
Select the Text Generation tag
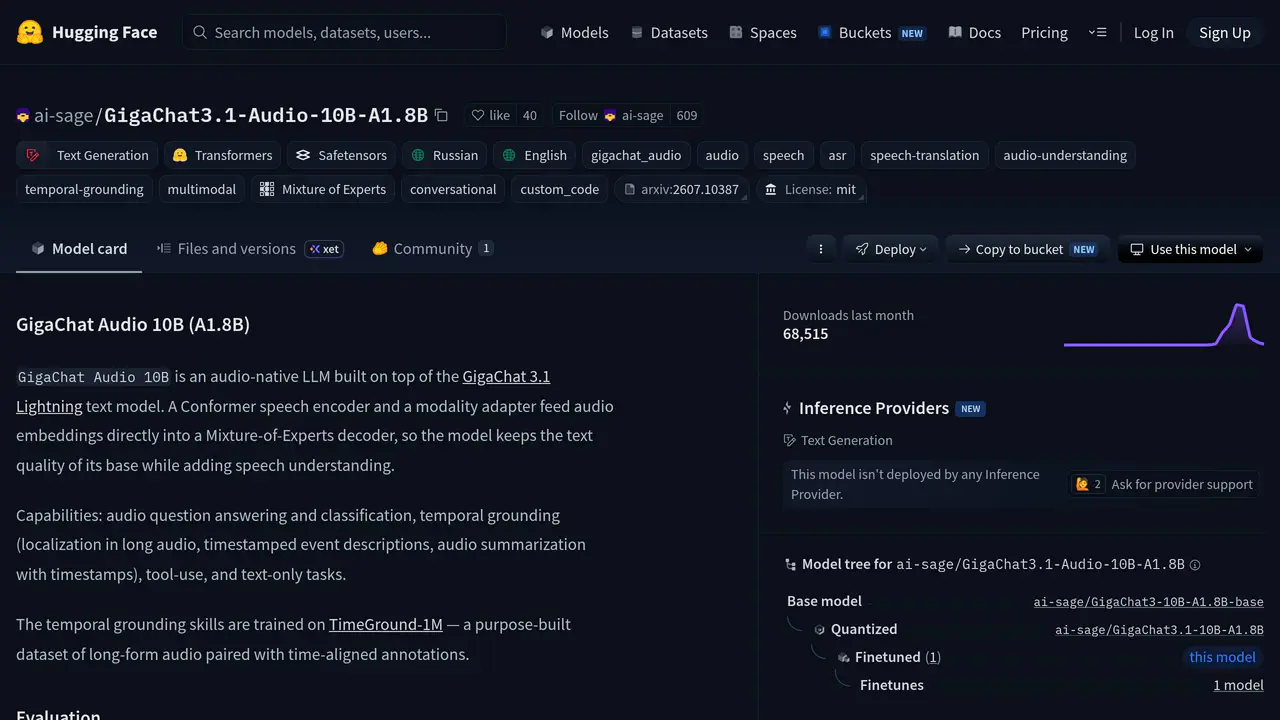coord(87,155)
